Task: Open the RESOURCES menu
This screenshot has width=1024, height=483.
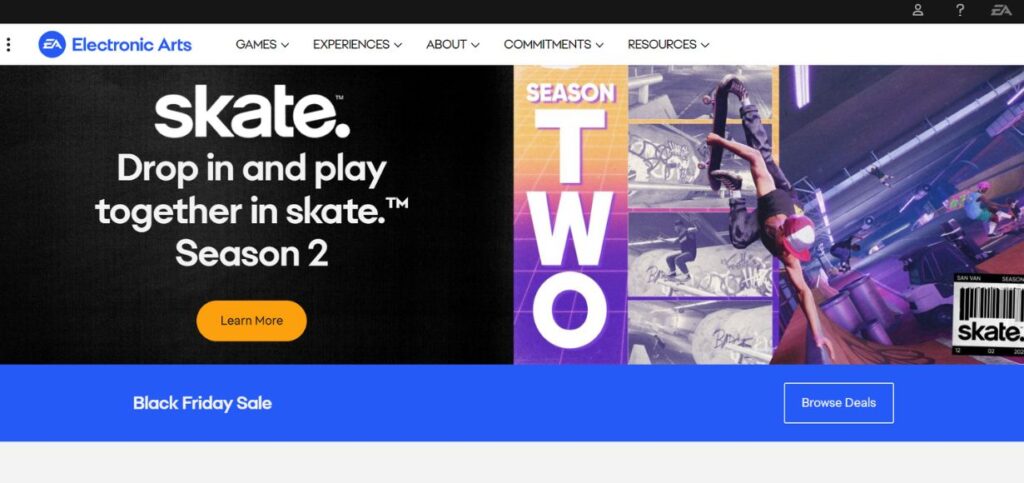Action: click(668, 44)
